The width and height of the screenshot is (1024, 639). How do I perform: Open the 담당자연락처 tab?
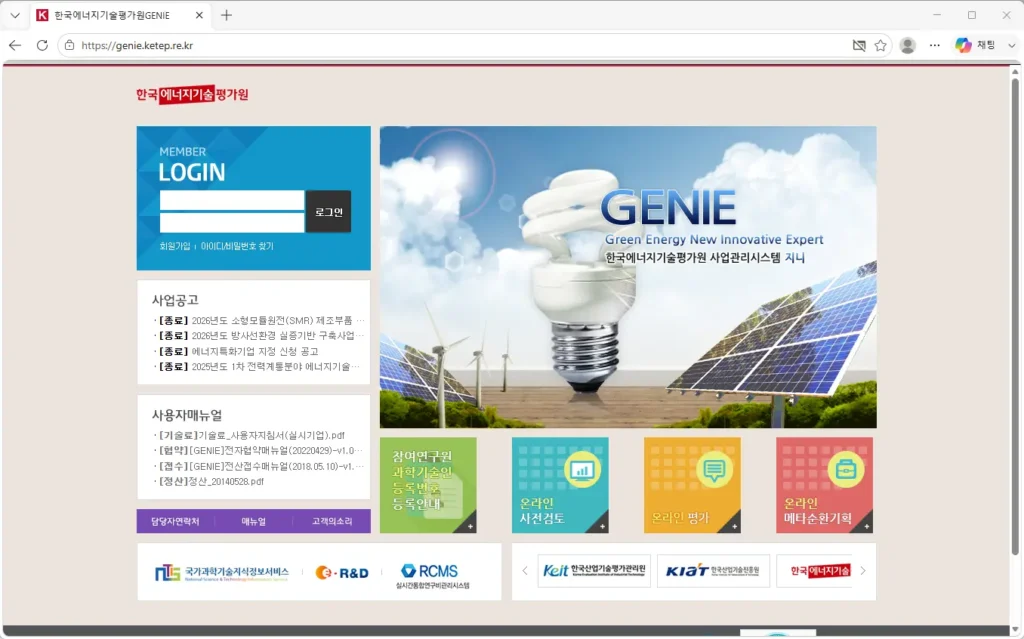(x=175, y=521)
